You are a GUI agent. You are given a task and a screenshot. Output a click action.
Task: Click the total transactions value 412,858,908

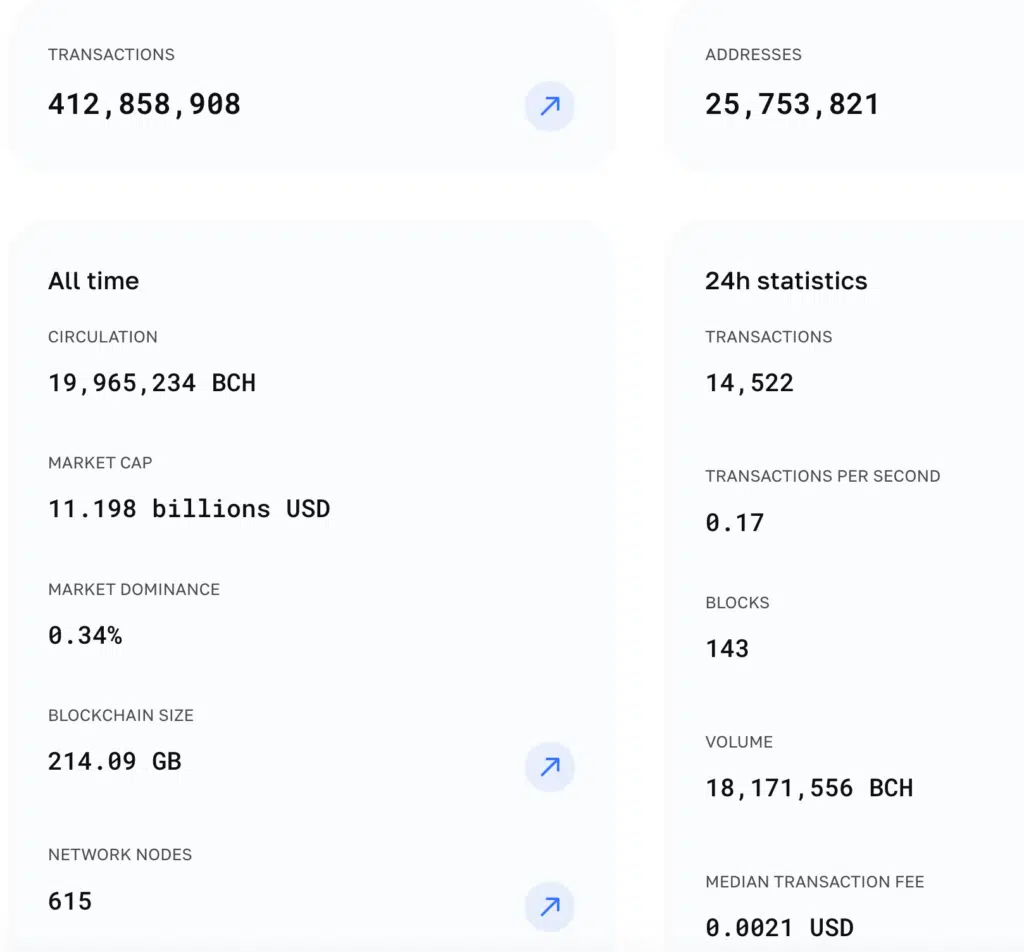(144, 105)
